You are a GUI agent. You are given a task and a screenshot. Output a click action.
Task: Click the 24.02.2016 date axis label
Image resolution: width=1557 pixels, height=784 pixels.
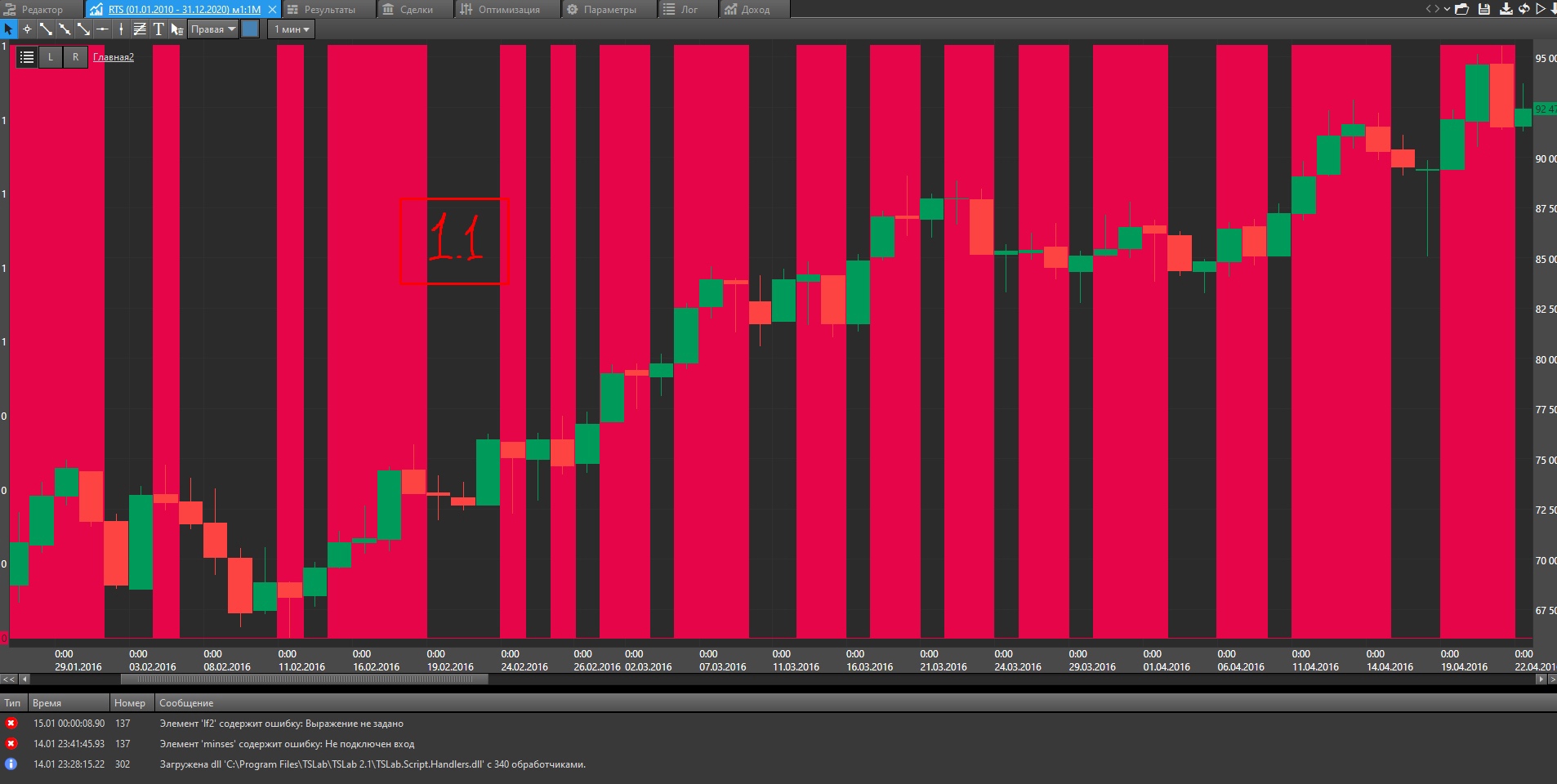524,667
